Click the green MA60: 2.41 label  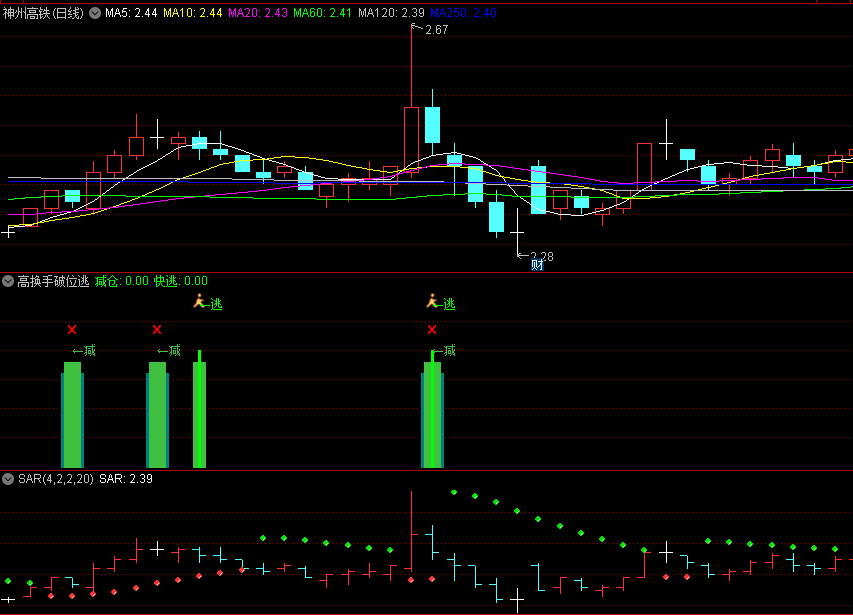[x=323, y=13]
